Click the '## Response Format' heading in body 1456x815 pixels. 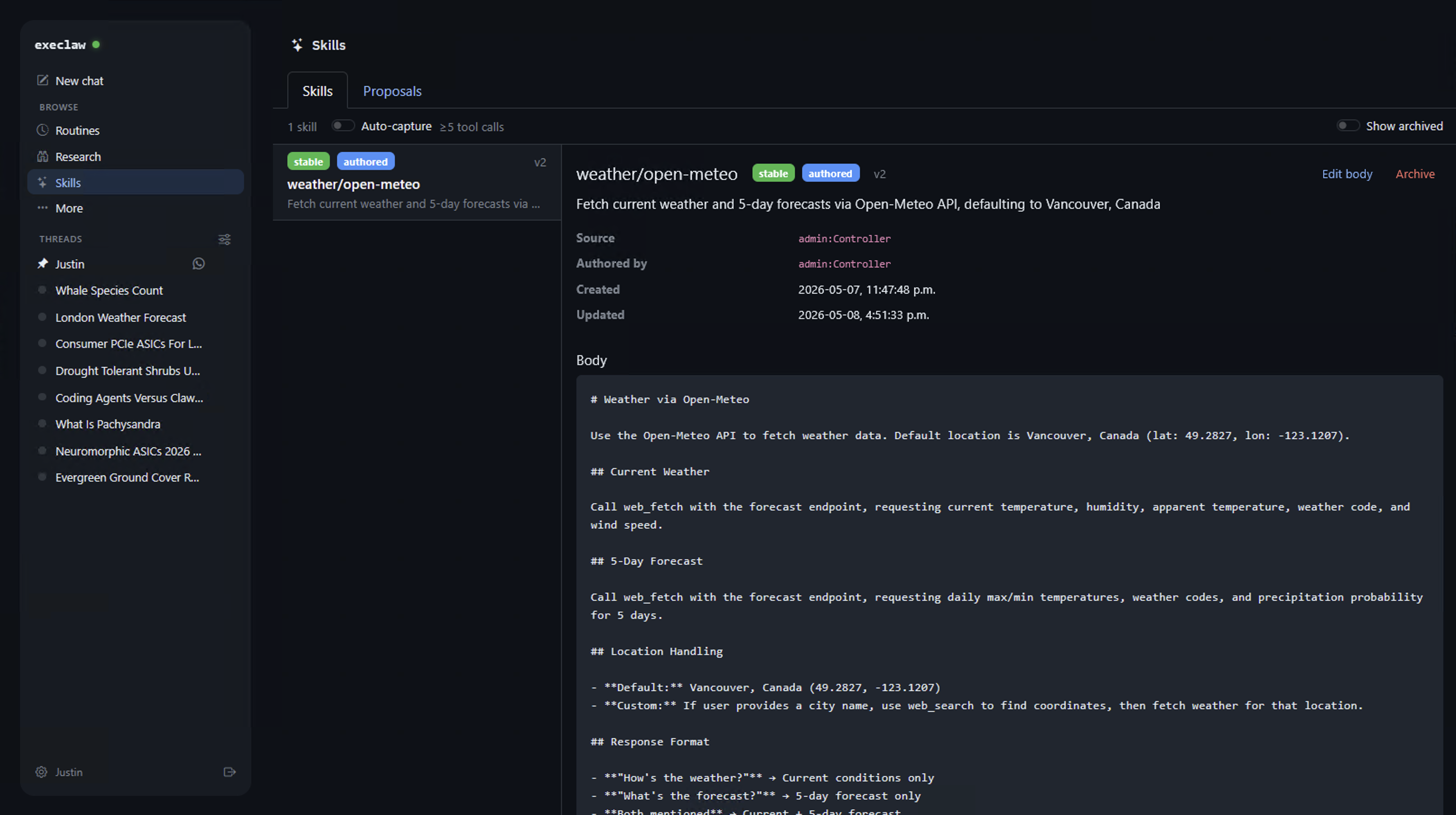650,741
